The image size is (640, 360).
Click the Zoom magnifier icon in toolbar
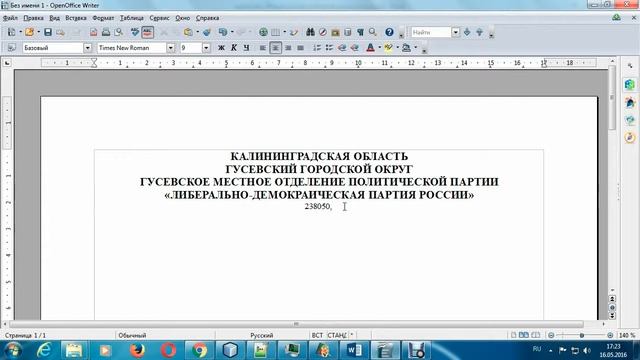click(373, 32)
